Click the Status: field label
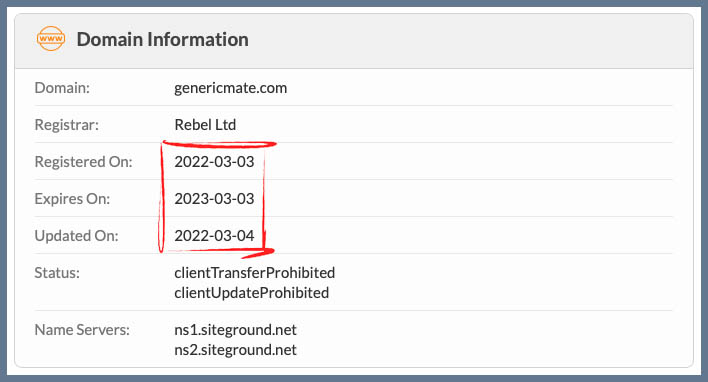 click(57, 273)
